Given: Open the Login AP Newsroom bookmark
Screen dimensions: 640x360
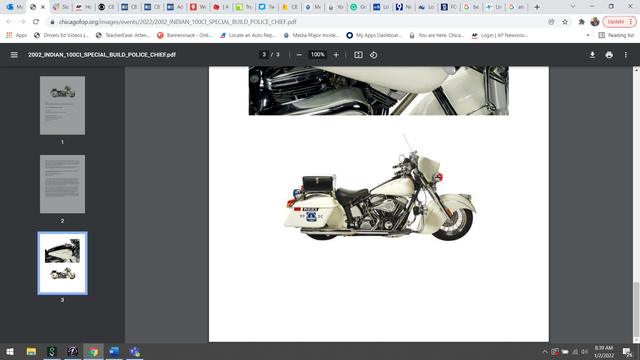Looking at the screenshot, I should (x=500, y=36).
